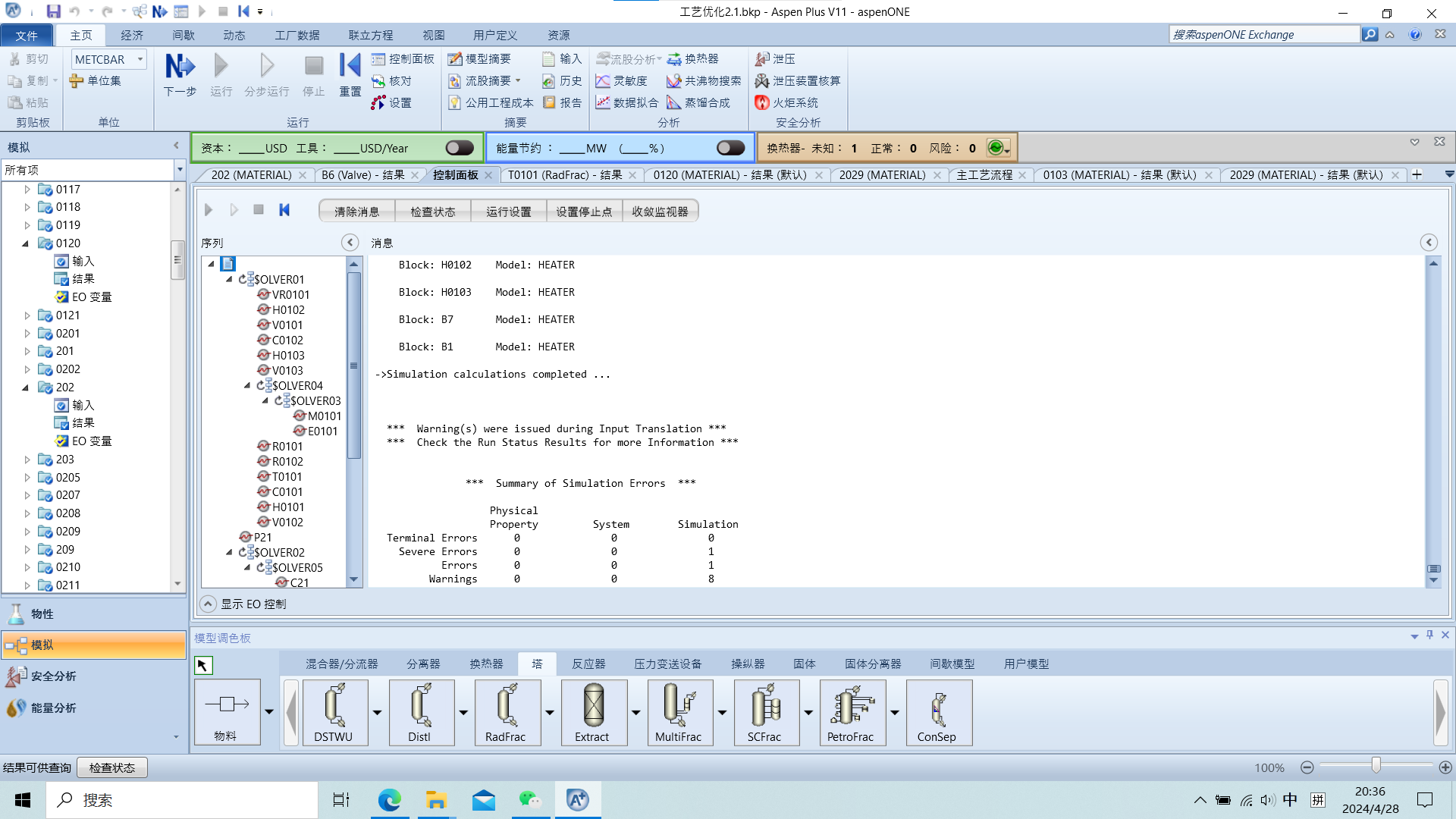Select the PetroFrac column model

pos(852,712)
